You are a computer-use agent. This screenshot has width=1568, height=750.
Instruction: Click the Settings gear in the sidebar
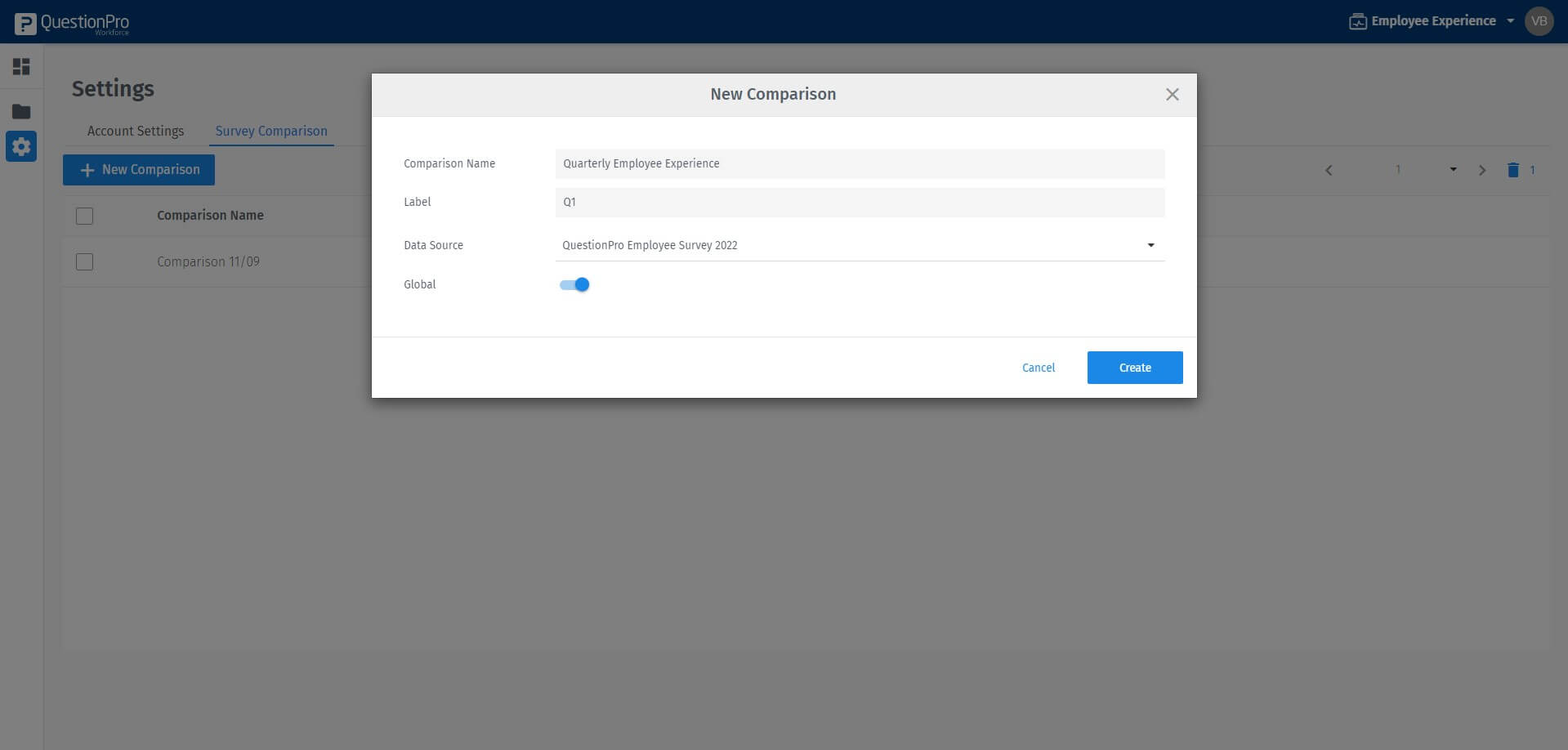point(21,146)
